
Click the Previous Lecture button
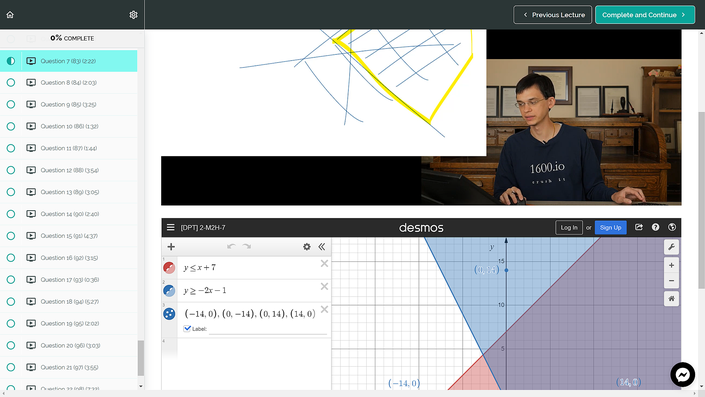click(553, 15)
